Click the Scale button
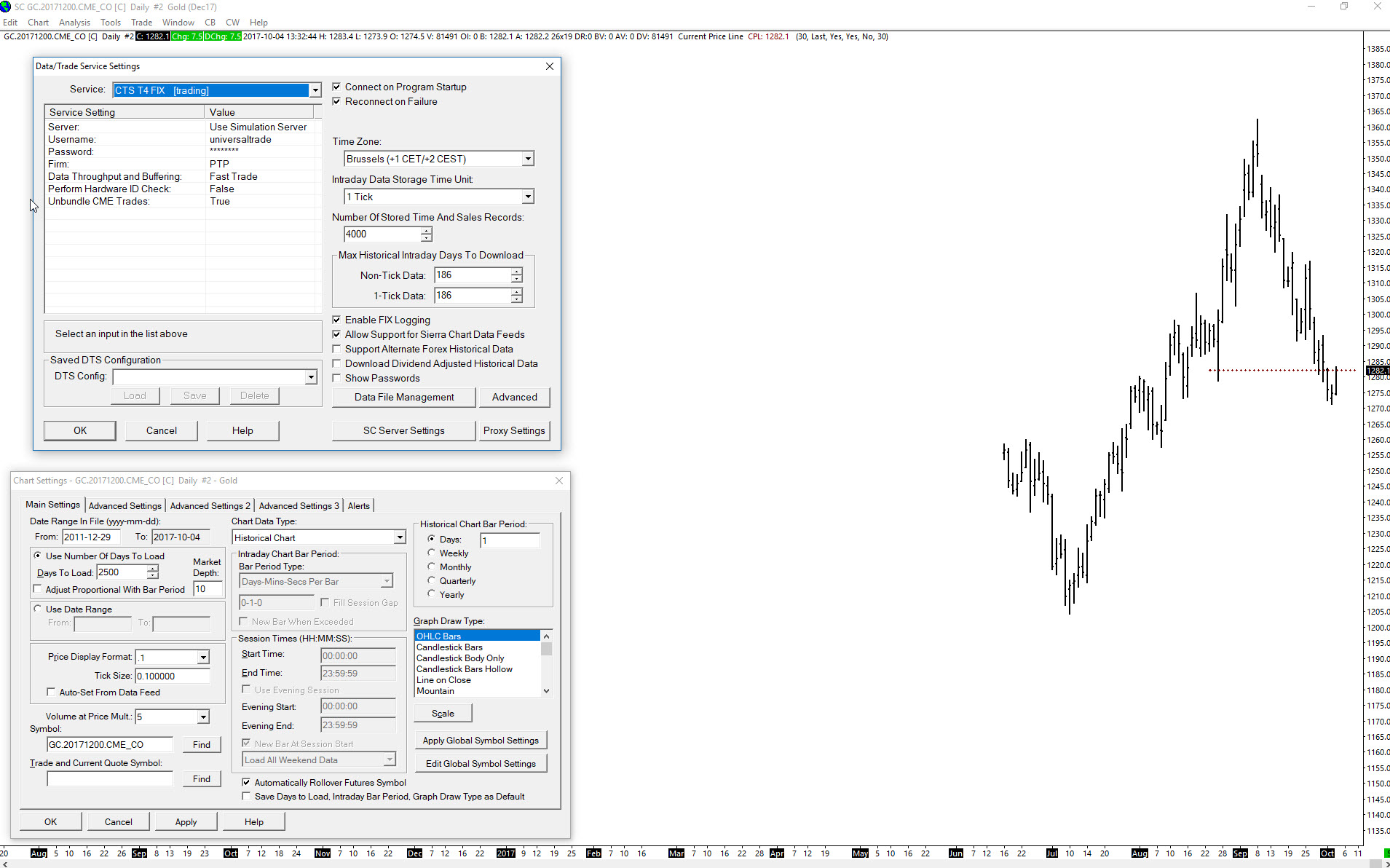The image size is (1390, 868). (x=443, y=714)
